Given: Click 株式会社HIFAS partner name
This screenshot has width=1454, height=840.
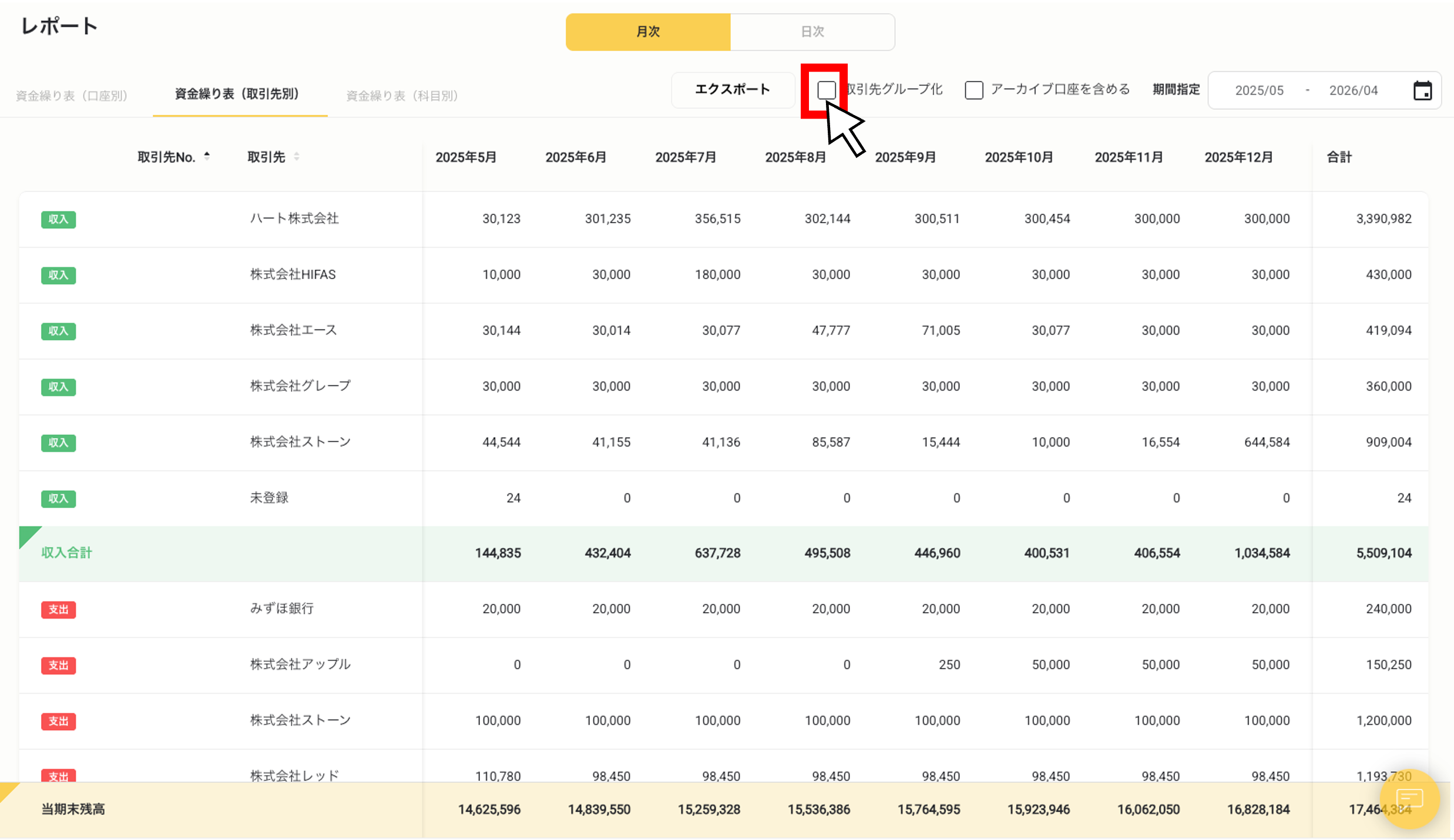Looking at the screenshot, I should (x=293, y=274).
